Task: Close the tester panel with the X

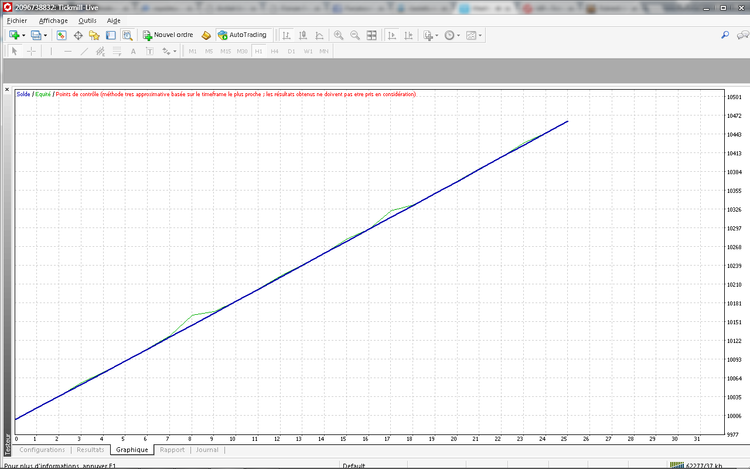Action: pos(9,90)
